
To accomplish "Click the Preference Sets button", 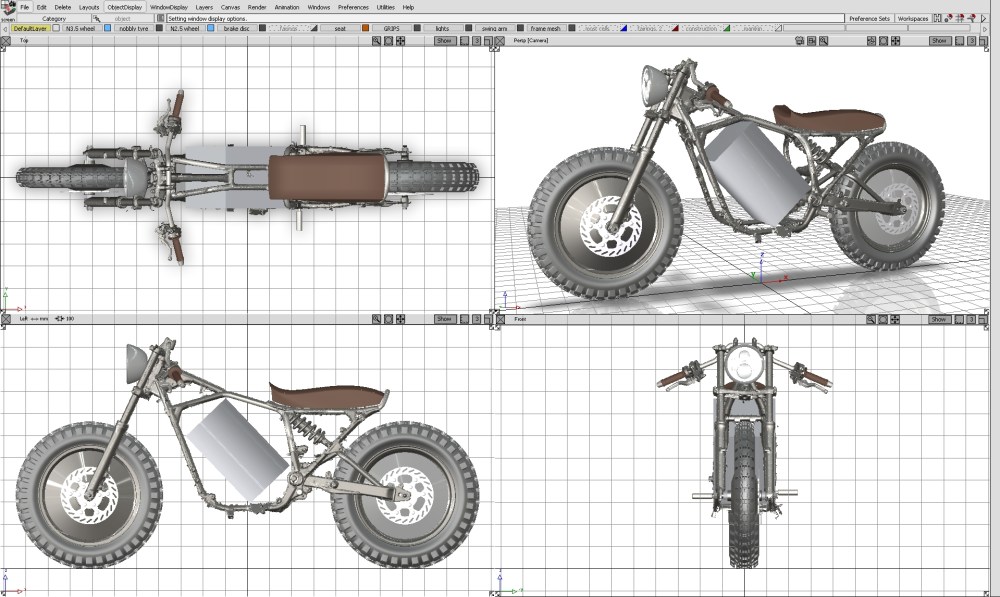I will pyautogui.click(x=868, y=18).
